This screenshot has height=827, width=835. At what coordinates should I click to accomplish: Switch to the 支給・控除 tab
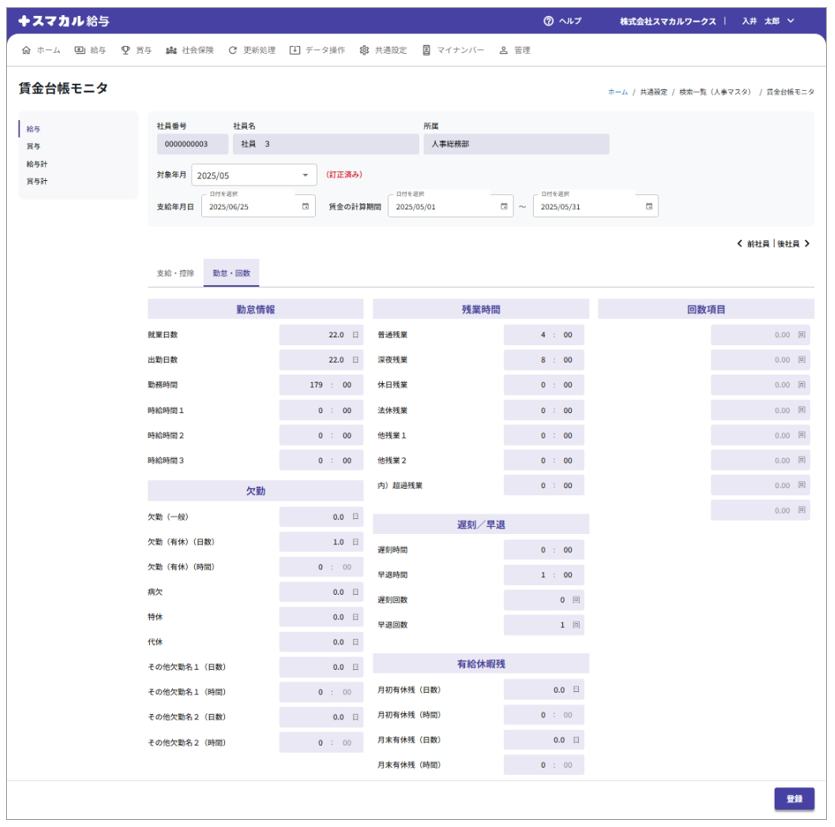click(x=175, y=273)
